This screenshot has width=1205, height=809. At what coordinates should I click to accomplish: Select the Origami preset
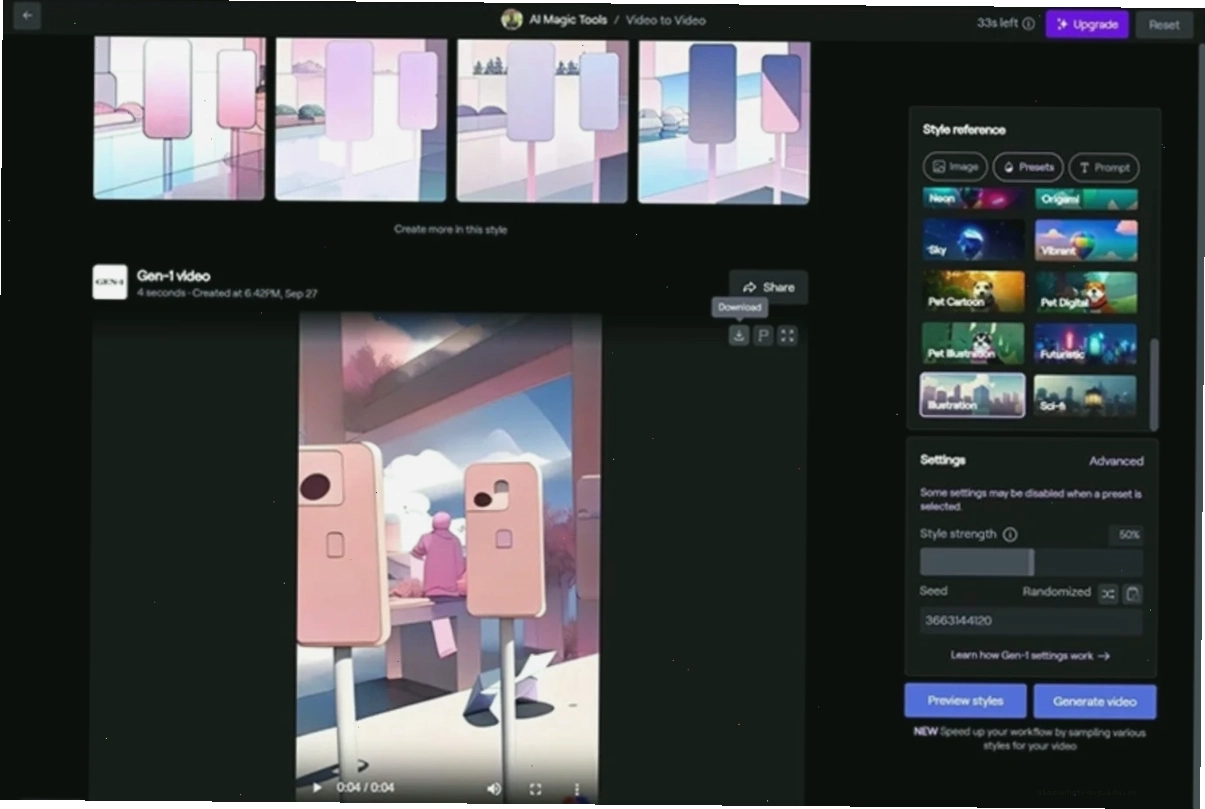click(1086, 199)
